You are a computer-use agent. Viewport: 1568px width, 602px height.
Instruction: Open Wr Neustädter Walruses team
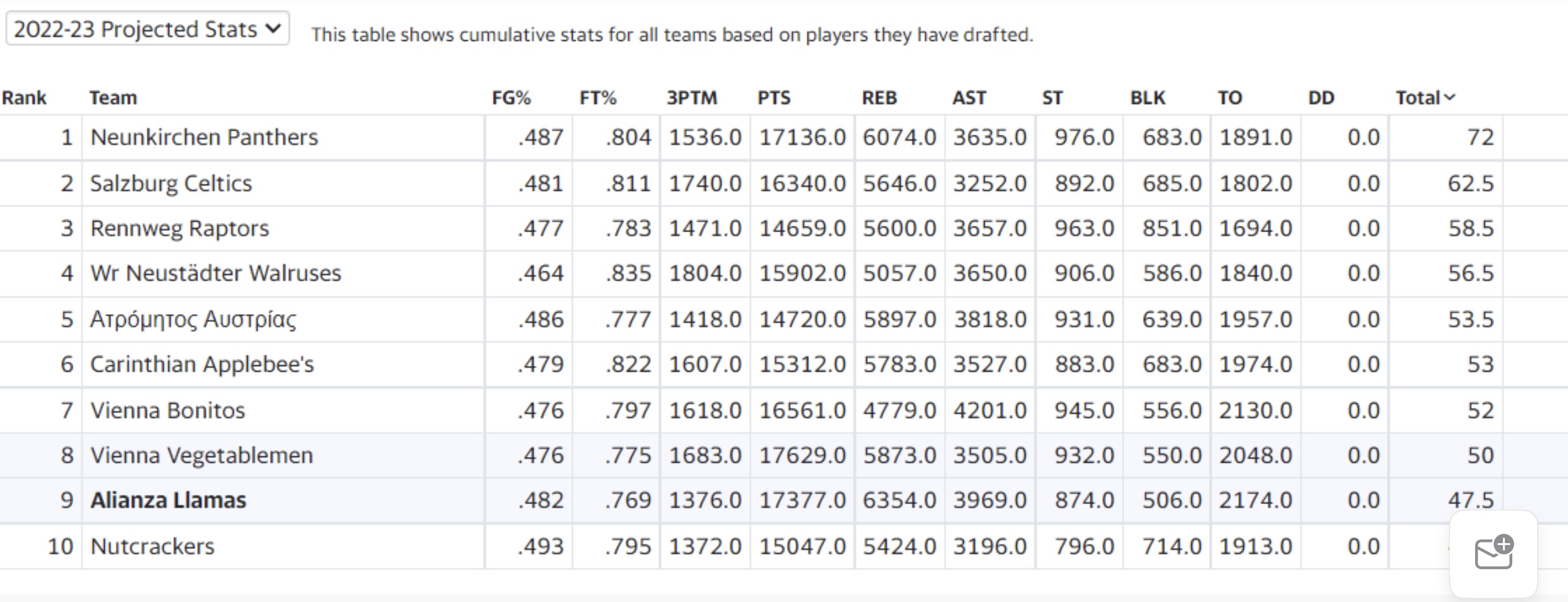216,273
